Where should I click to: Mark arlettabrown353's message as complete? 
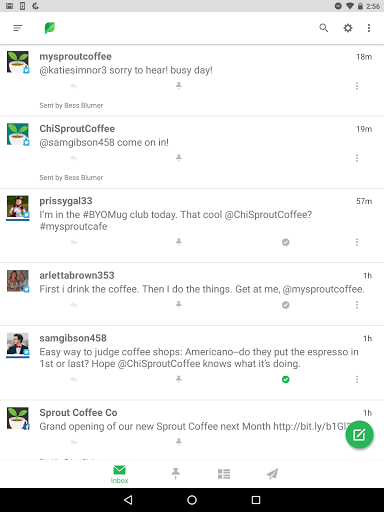[286, 305]
